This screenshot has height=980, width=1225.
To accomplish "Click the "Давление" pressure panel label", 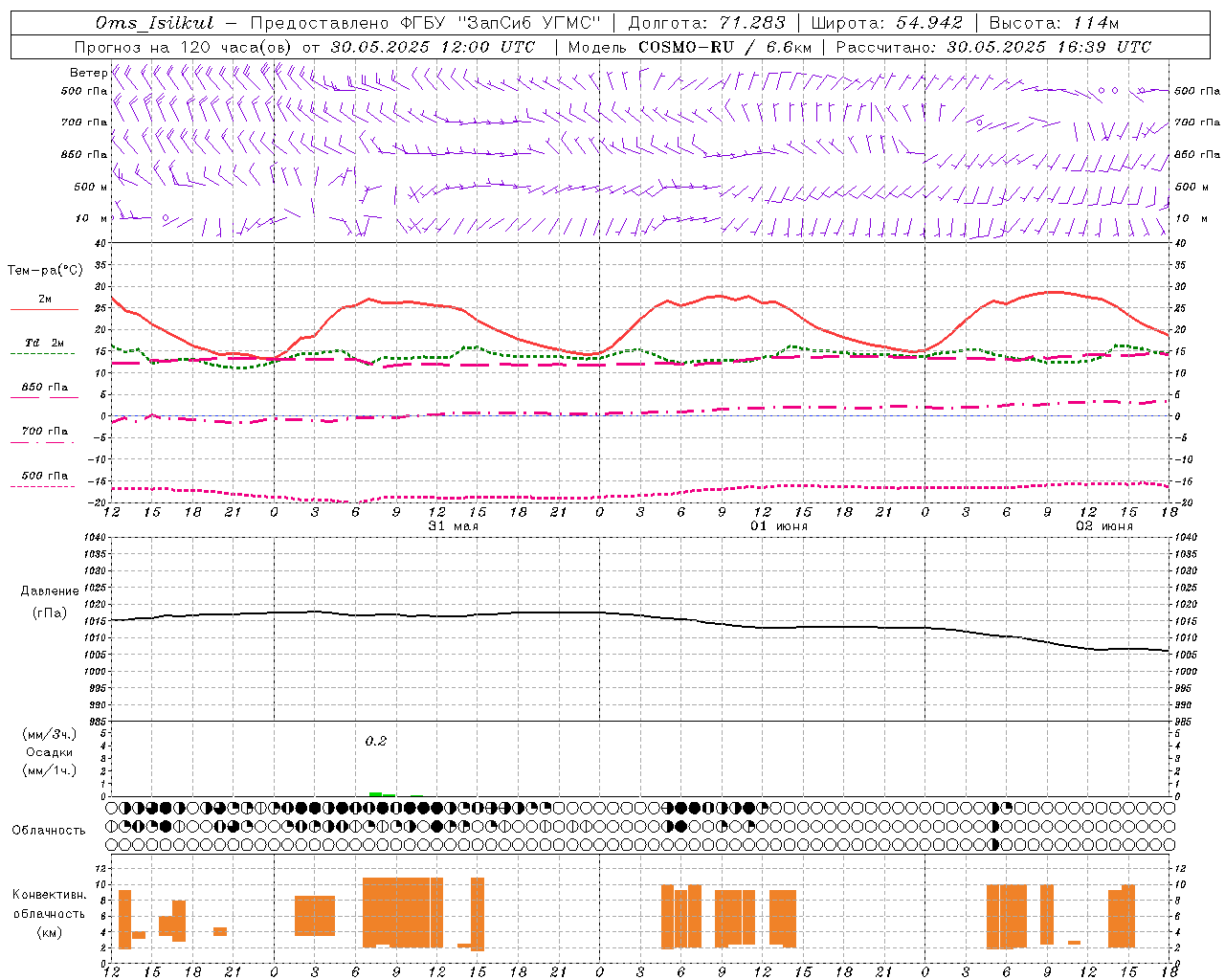I will (x=50, y=591).
